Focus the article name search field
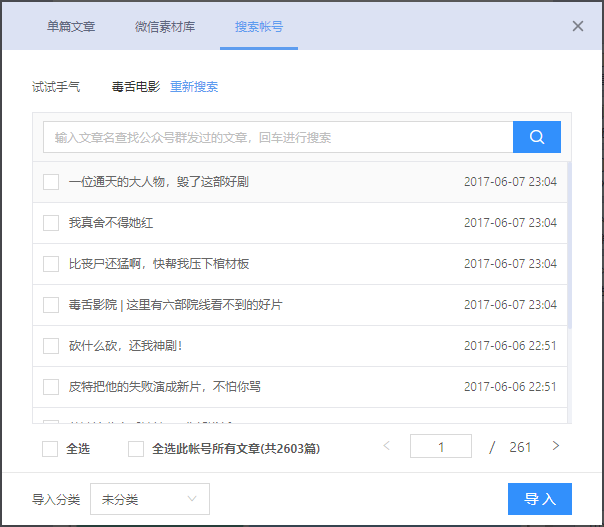 (x=278, y=137)
